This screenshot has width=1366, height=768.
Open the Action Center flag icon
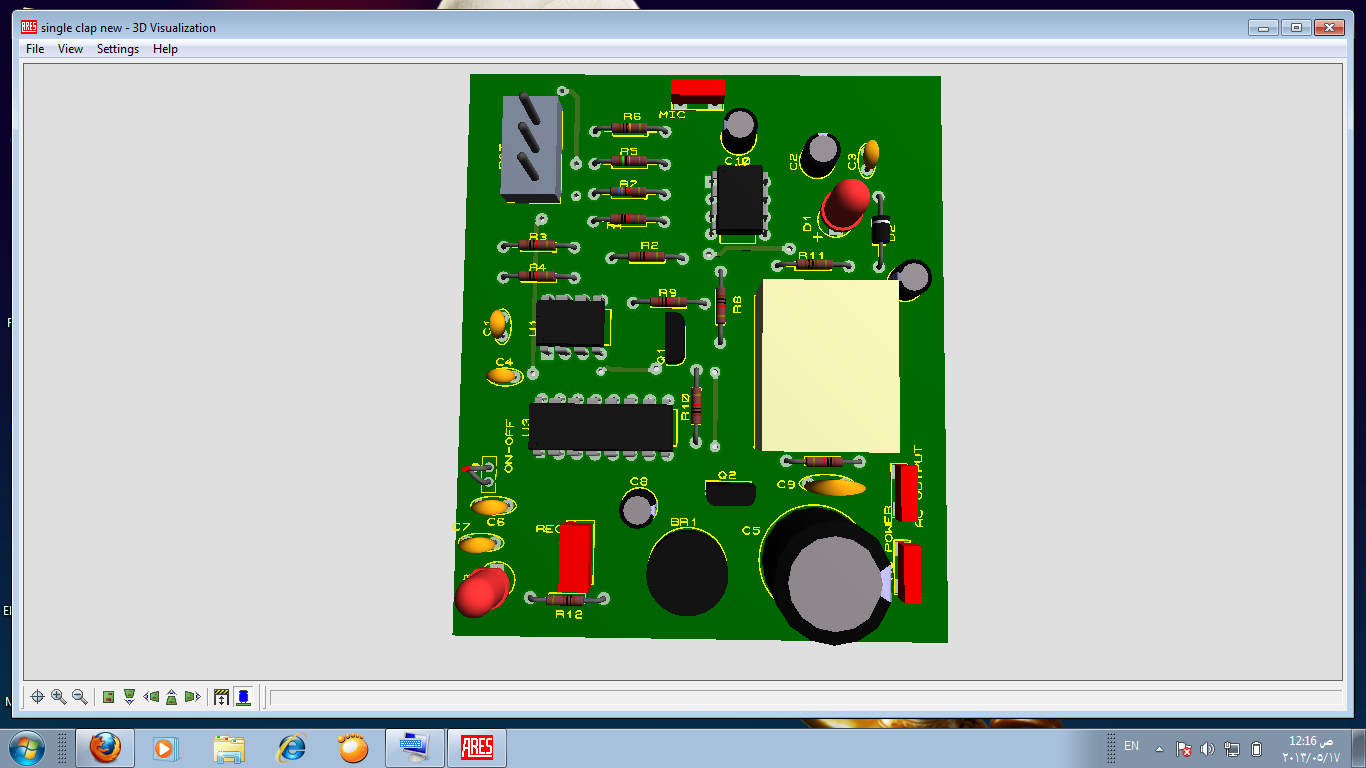pyautogui.click(x=1183, y=748)
